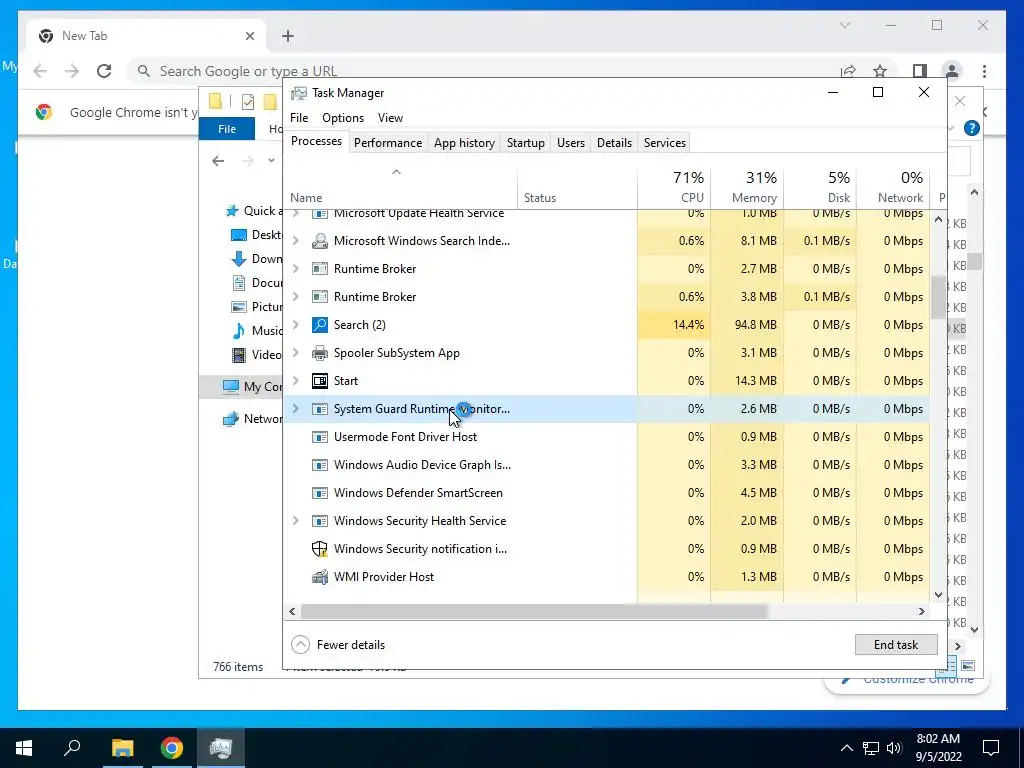Open Task Manager Options menu
This screenshot has width=1024, height=768.
tap(343, 118)
